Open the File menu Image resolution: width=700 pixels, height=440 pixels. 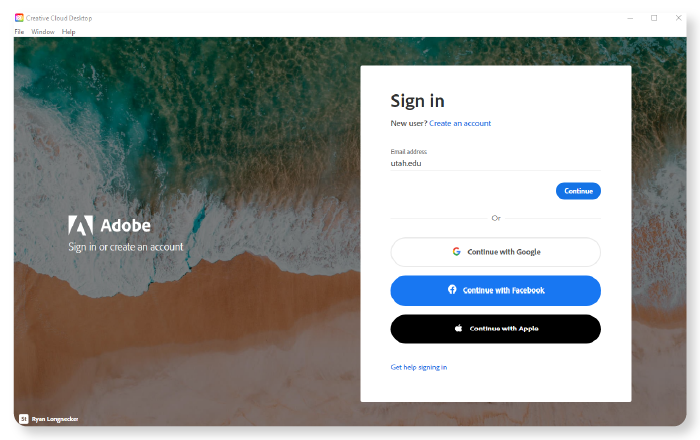click(19, 32)
